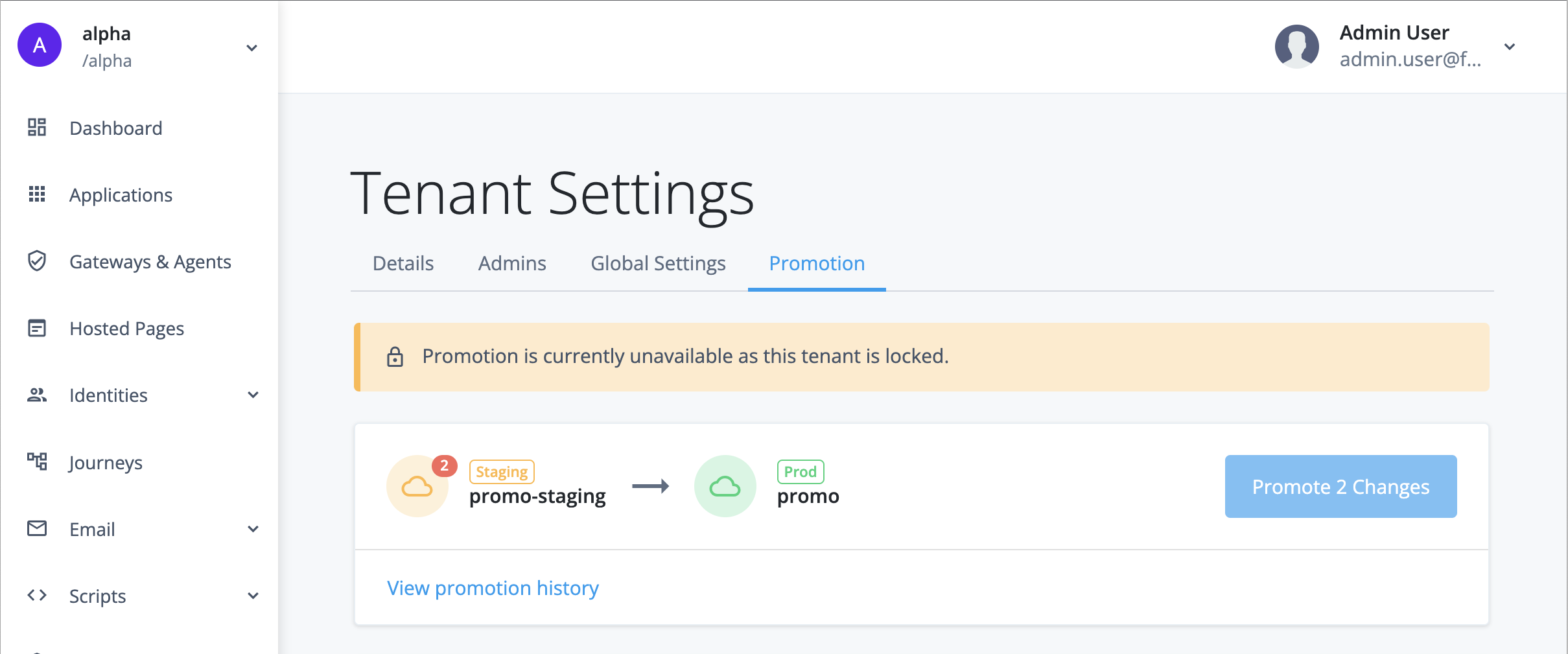Open View promotion history link
This screenshot has width=1568, height=654.
point(493,588)
